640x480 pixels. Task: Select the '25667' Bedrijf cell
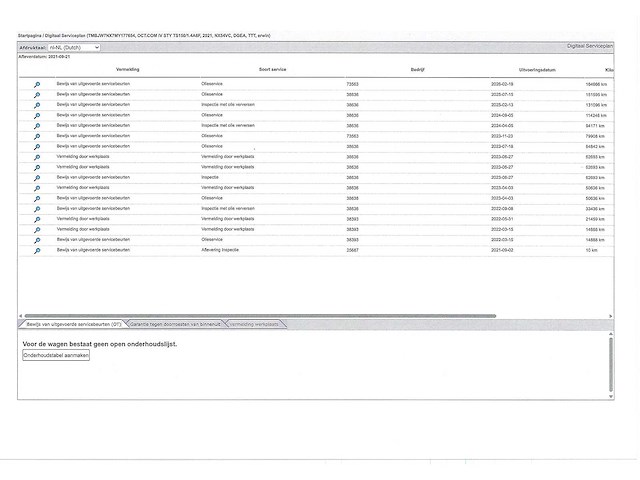pyautogui.click(x=352, y=250)
